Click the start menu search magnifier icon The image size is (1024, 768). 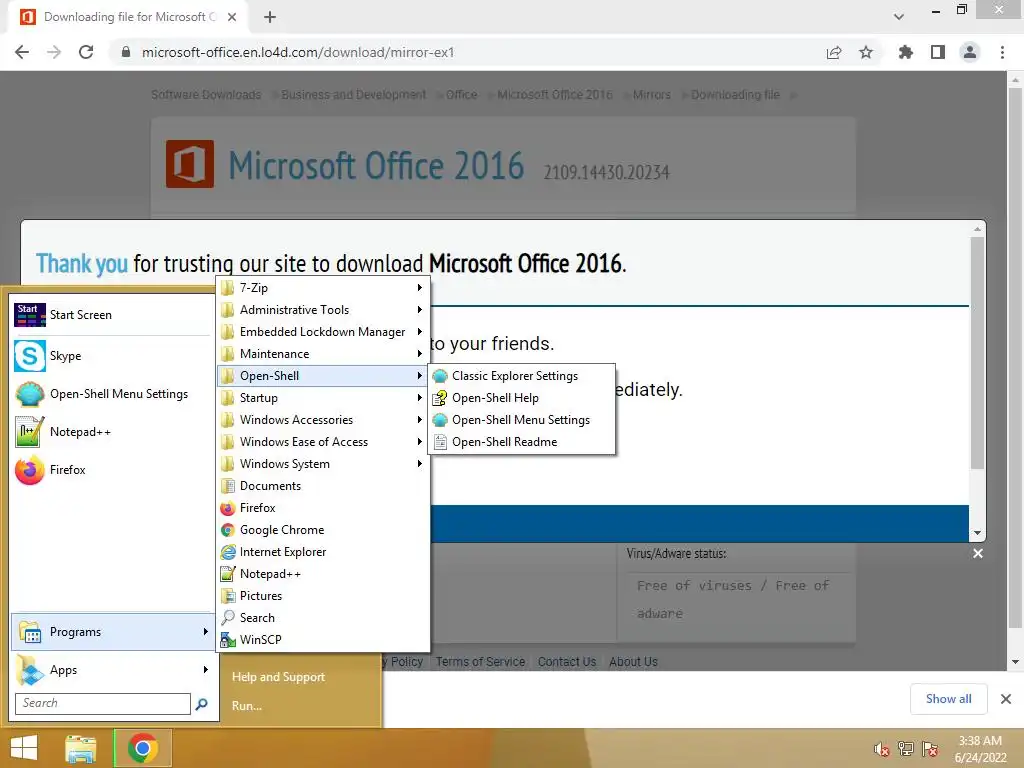202,703
